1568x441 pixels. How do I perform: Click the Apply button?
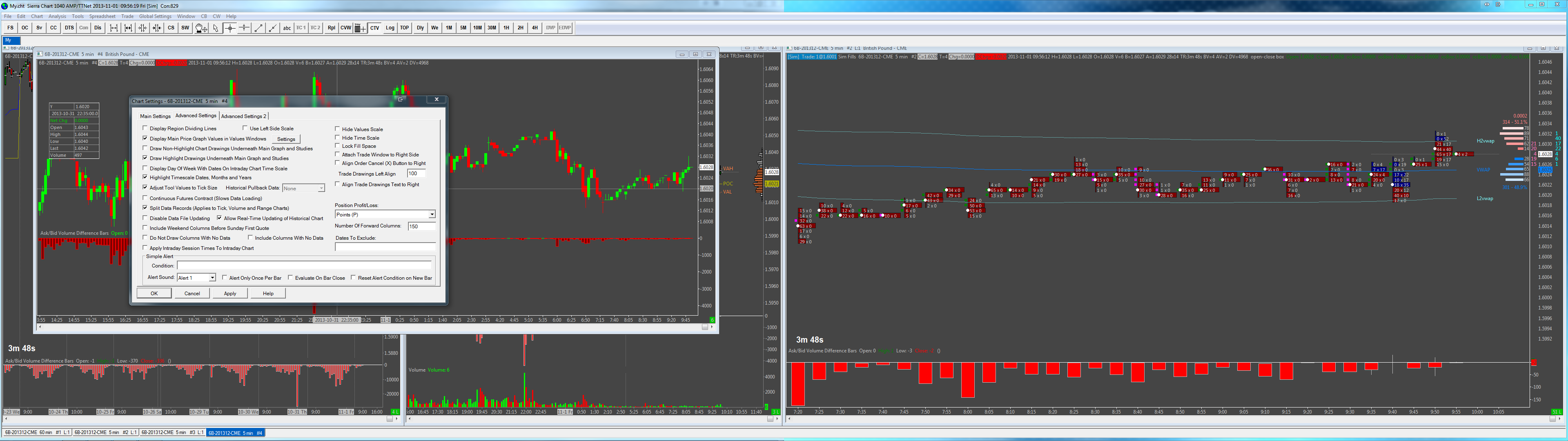[x=230, y=294]
